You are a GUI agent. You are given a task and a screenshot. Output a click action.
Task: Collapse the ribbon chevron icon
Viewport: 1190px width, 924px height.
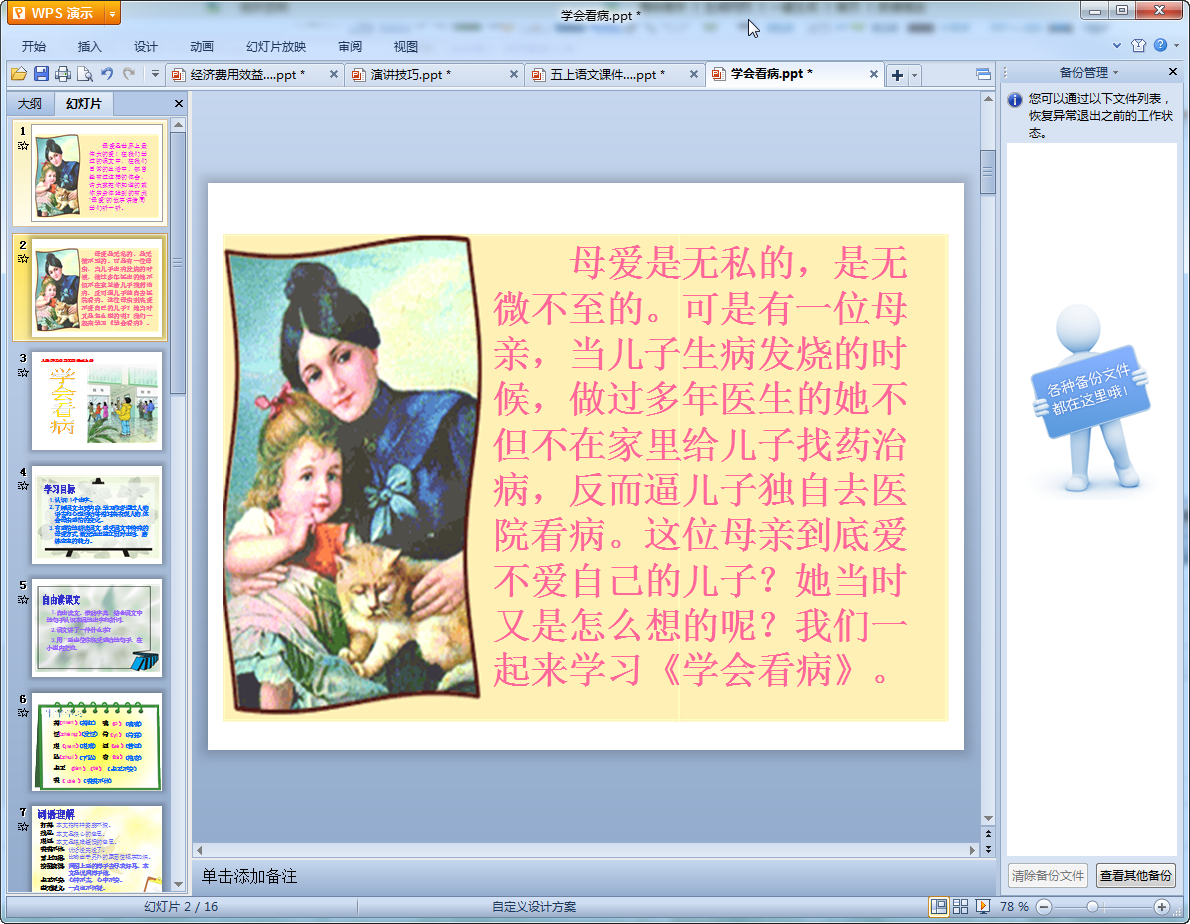pyautogui.click(x=1116, y=46)
